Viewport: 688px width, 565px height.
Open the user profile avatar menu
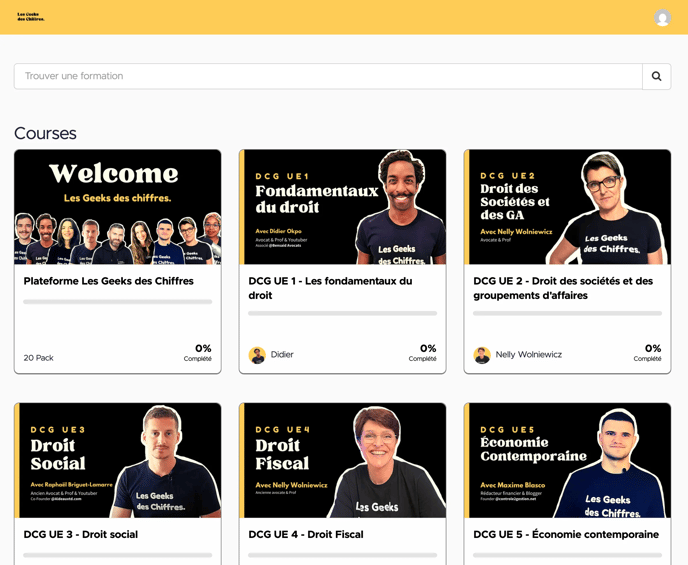[662, 18]
